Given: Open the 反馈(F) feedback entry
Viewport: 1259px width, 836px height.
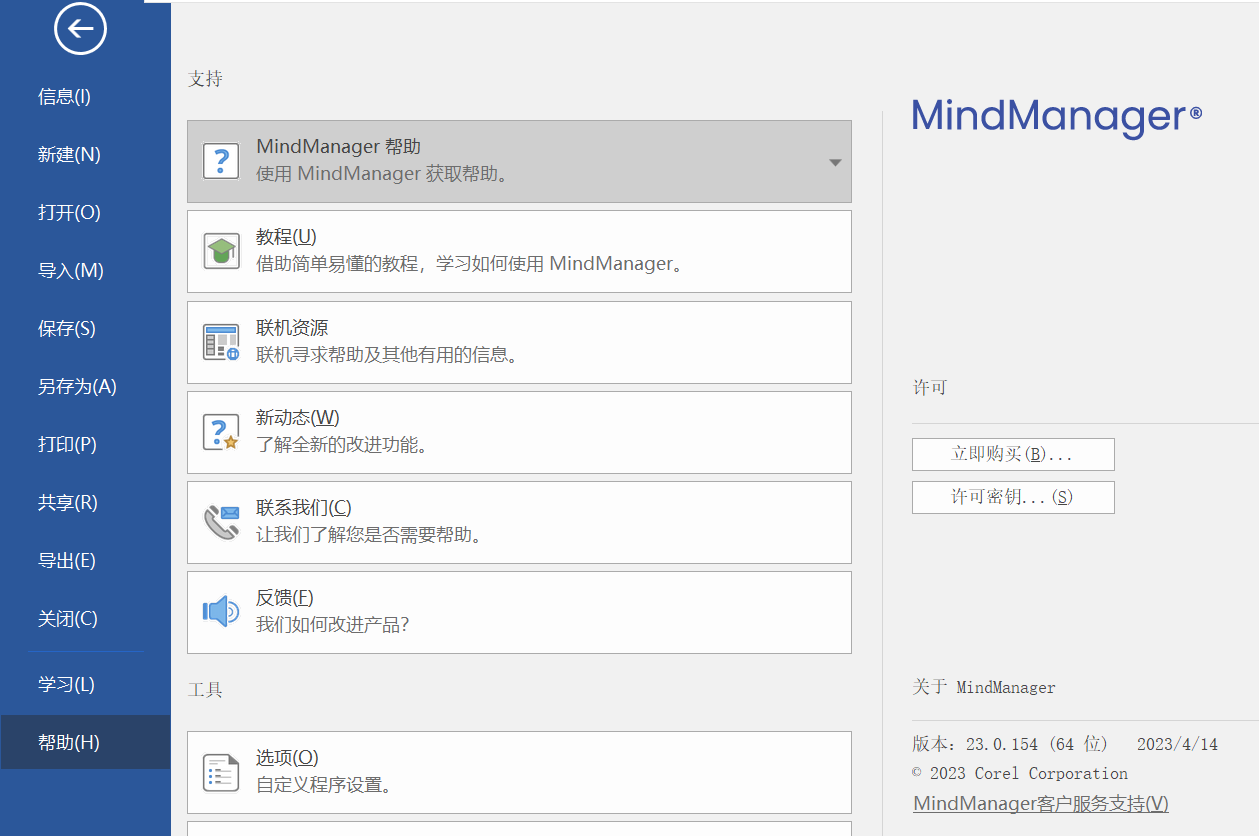Looking at the screenshot, I should [519, 612].
